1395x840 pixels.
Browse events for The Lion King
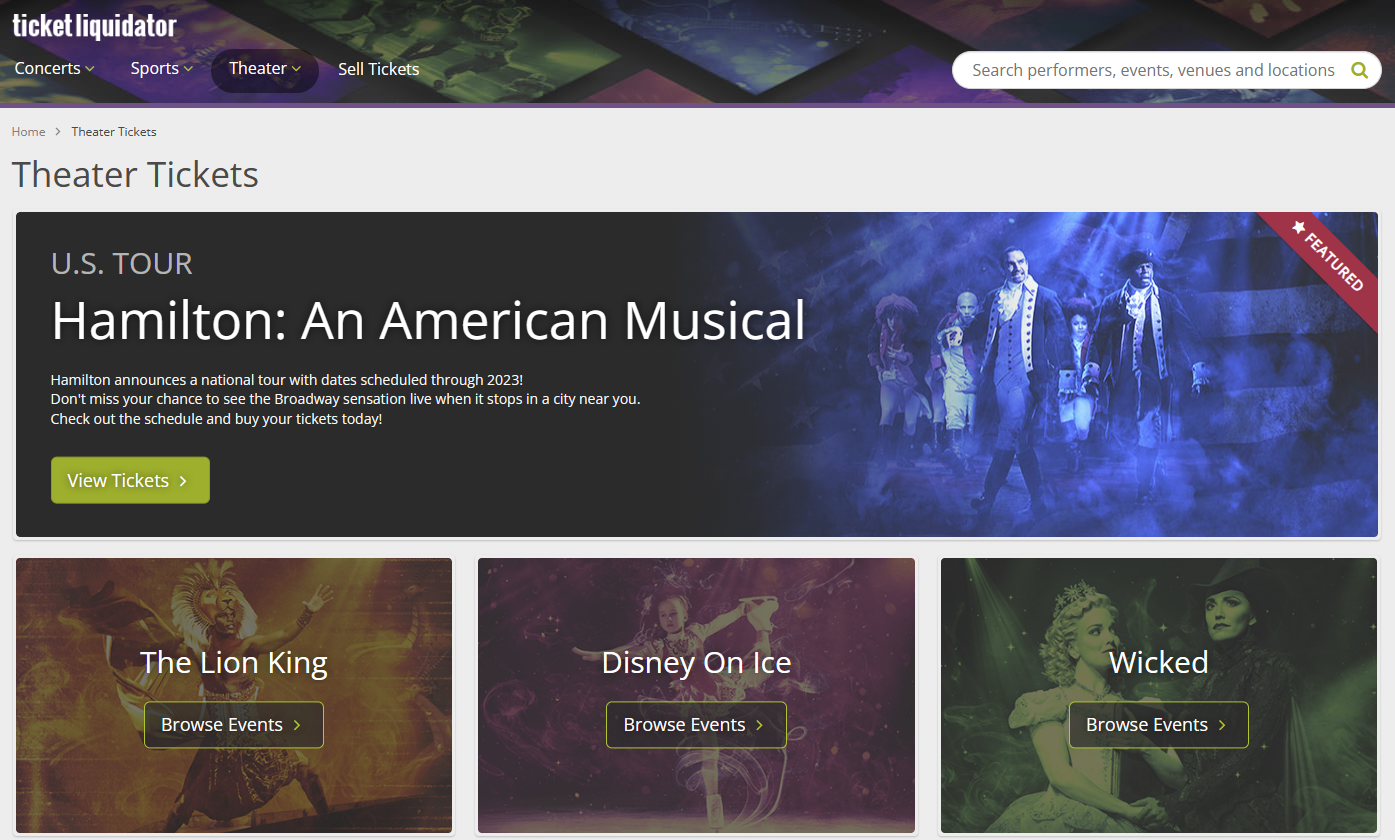click(x=234, y=725)
